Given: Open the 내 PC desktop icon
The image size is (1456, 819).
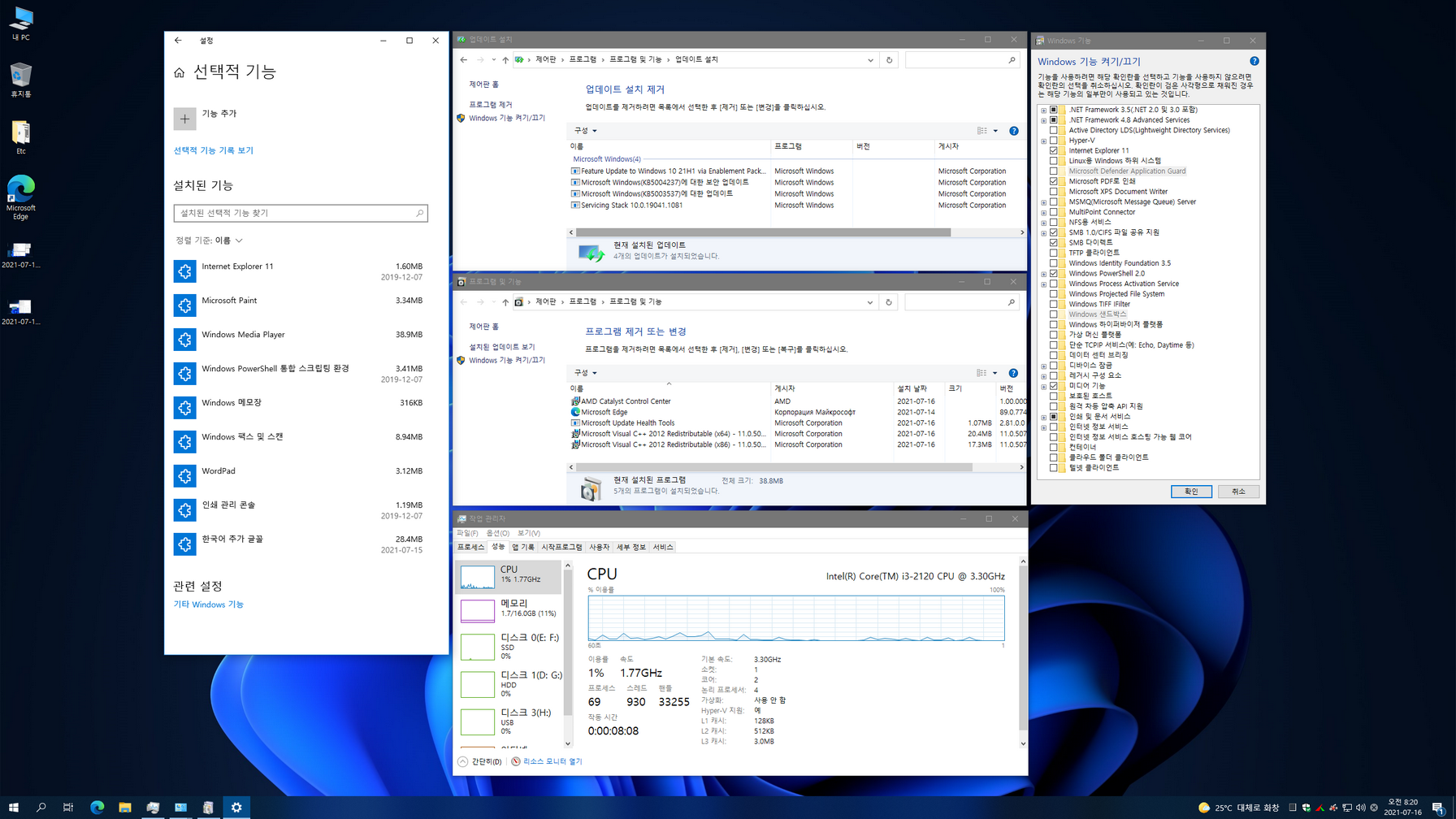Looking at the screenshot, I should click(x=20, y=24).
